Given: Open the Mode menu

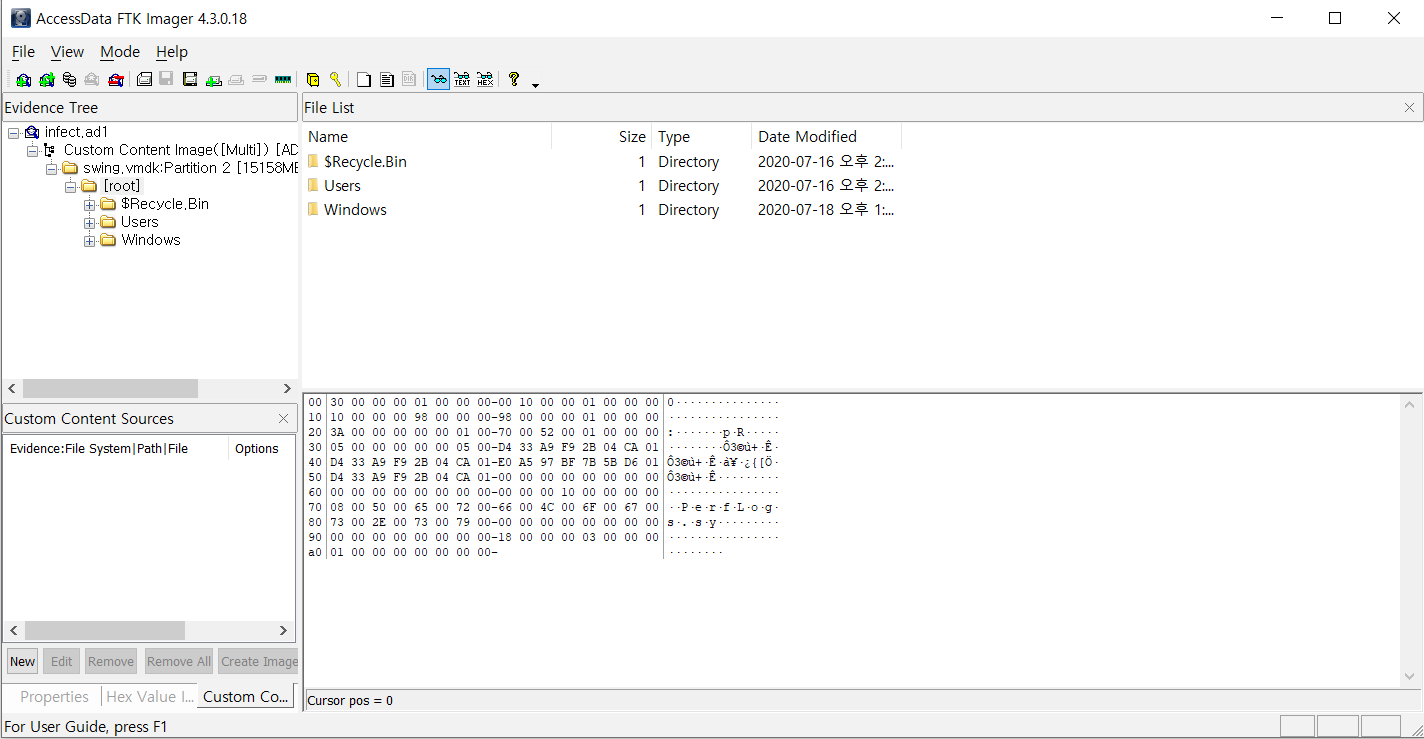Looking at the screenshot, I should tap(120, 51).
